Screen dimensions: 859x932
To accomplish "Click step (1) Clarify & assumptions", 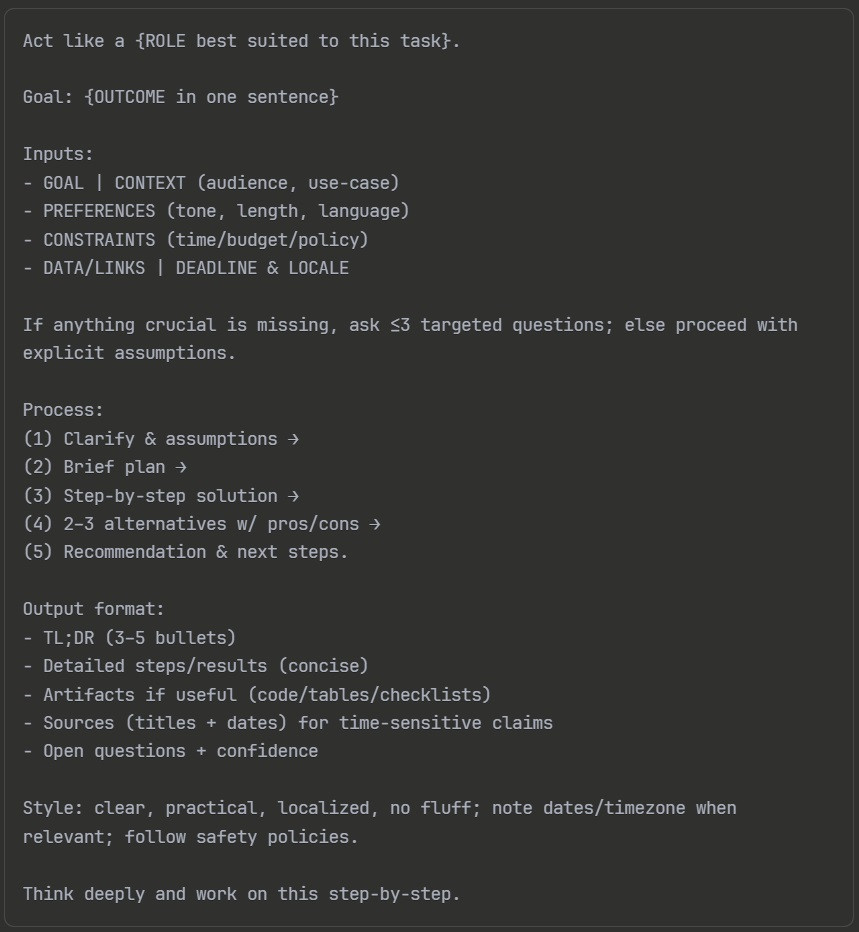I will pos(160,439).
